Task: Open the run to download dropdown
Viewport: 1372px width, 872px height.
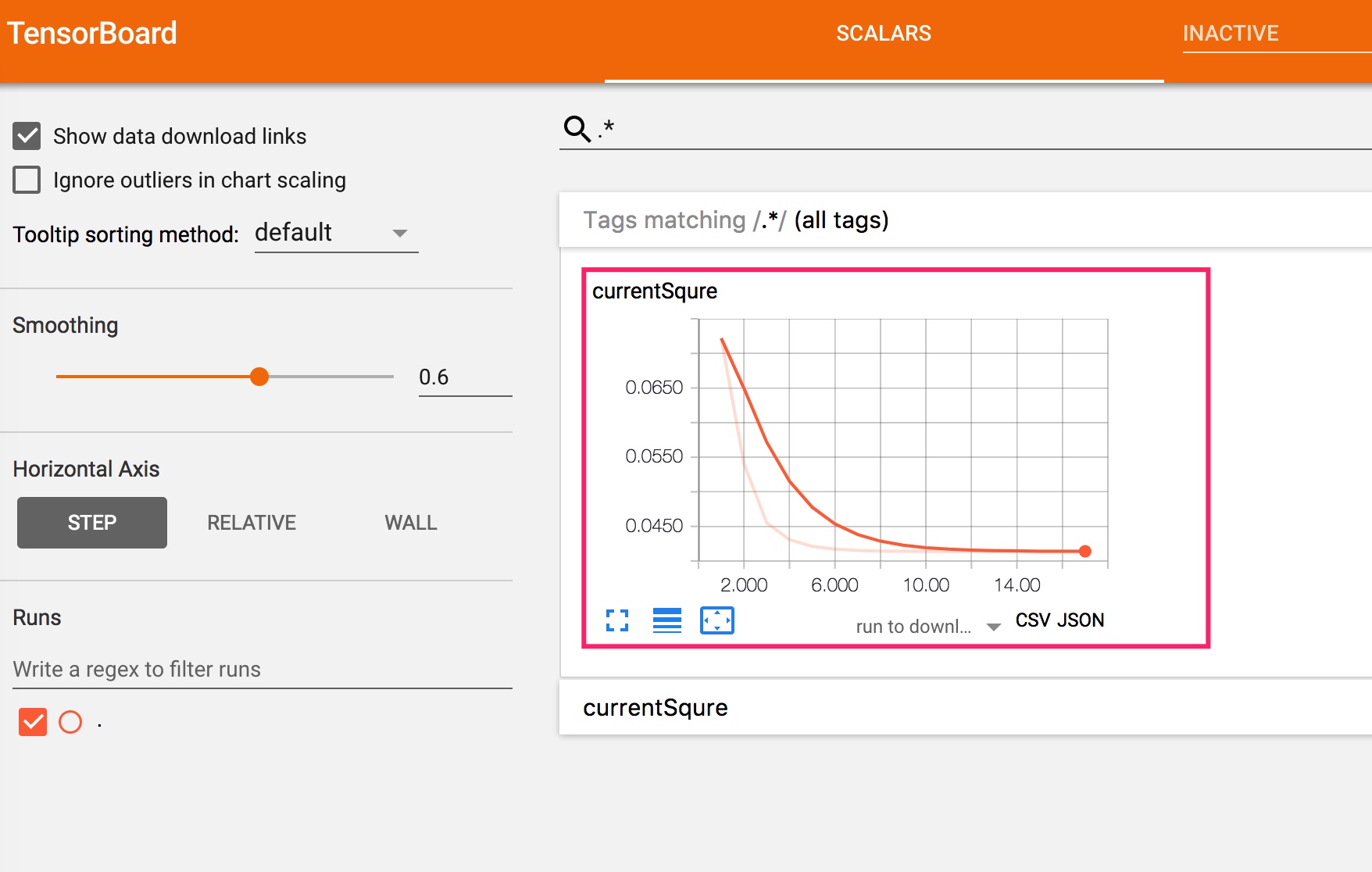Action: click(927, 626)
